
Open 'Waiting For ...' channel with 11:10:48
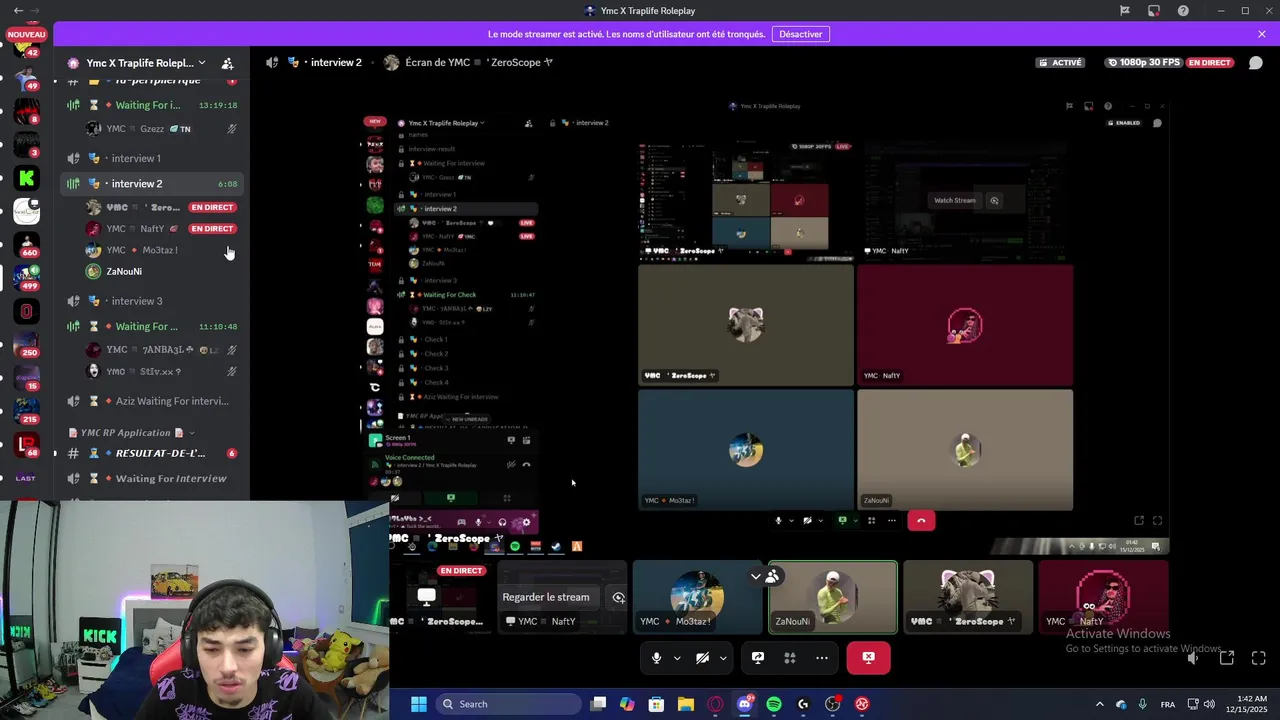click(150, 326)
